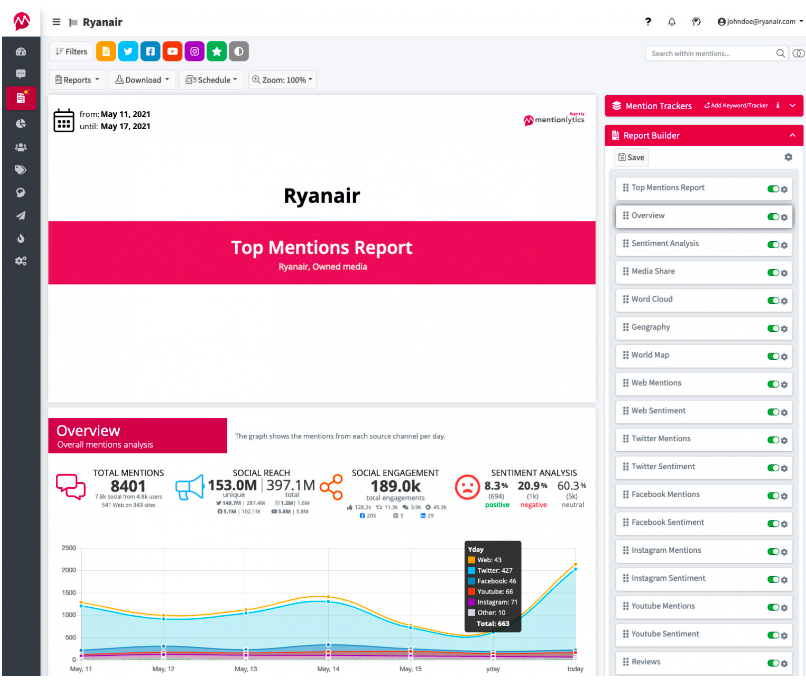Click the Youtube legend swatch in tooltip
This screenshot has height=684, width=806.
(x=471, y=591)
